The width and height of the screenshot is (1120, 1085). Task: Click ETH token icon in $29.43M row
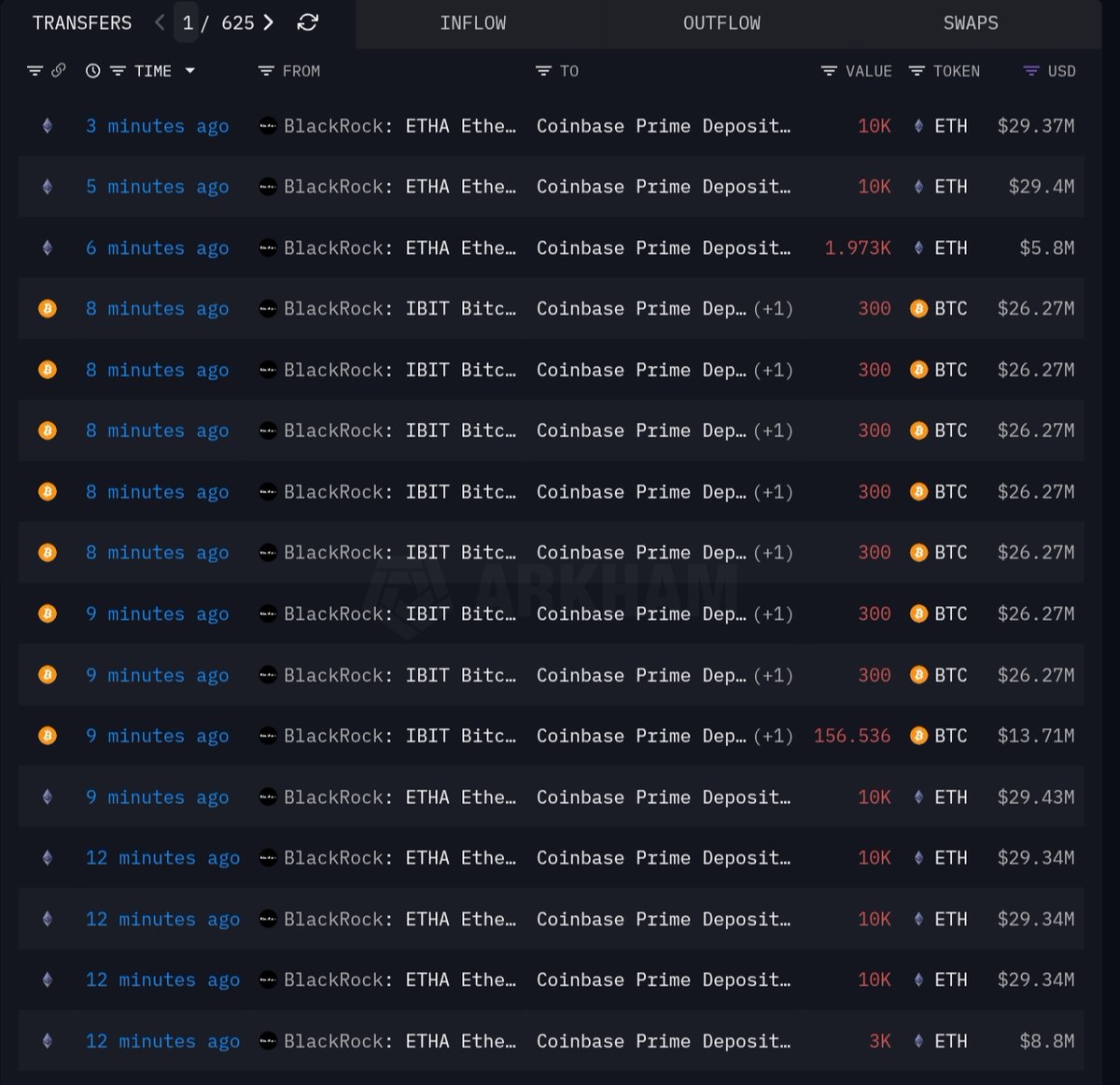[918, 796]
